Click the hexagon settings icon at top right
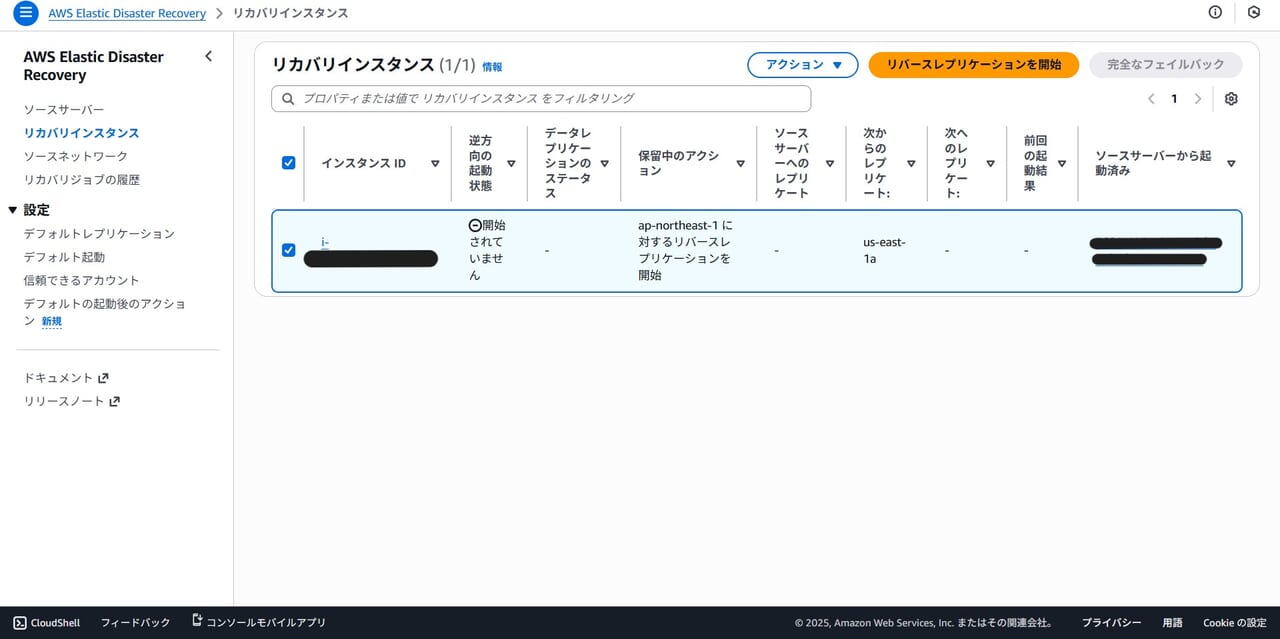The height and width of the screenshot is (639, 1280). click(x=1253, y=13)
